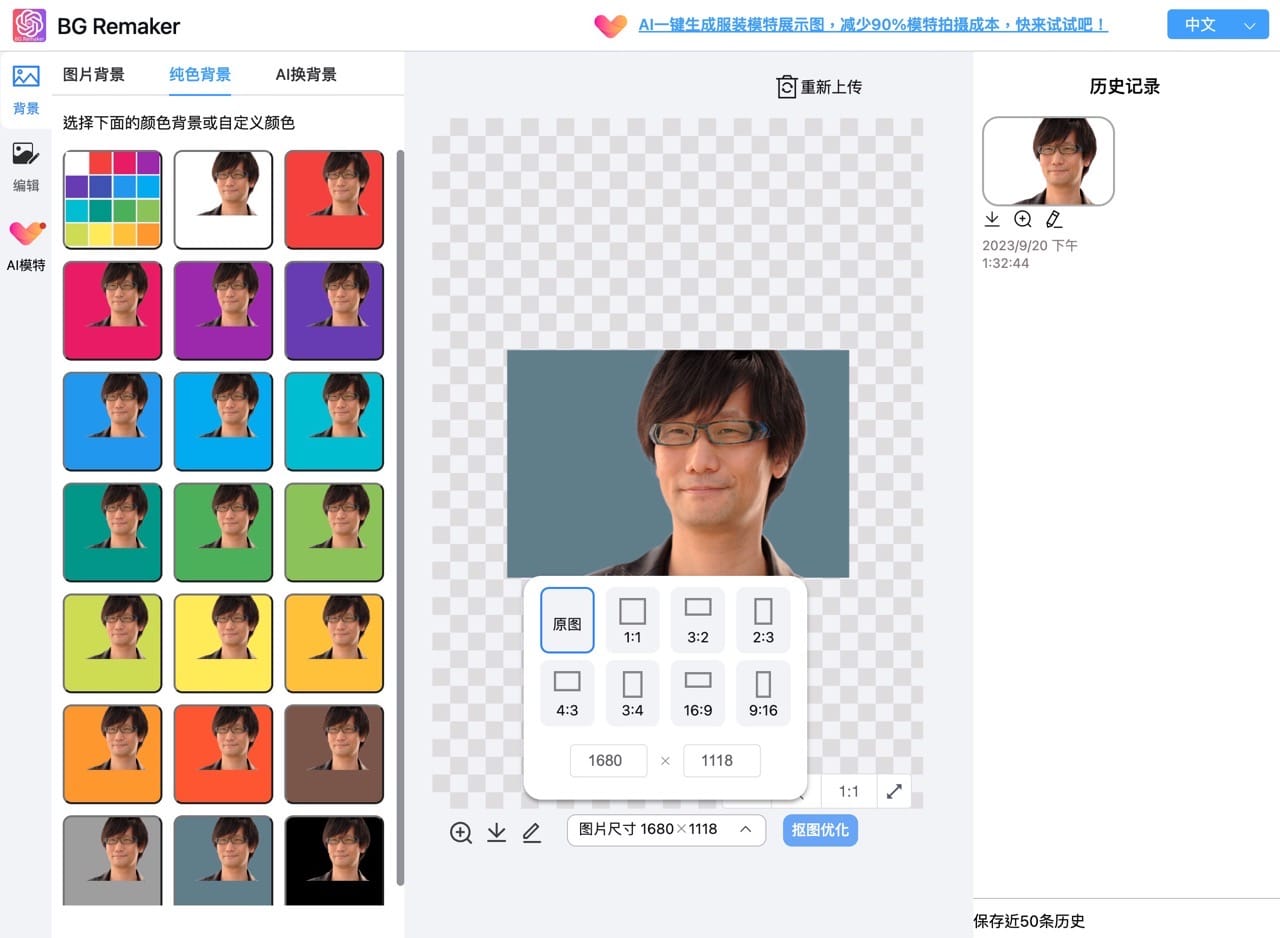The image size is (1280, 938).
Task: Choose the light green background swatch
Action: point(334,532)
